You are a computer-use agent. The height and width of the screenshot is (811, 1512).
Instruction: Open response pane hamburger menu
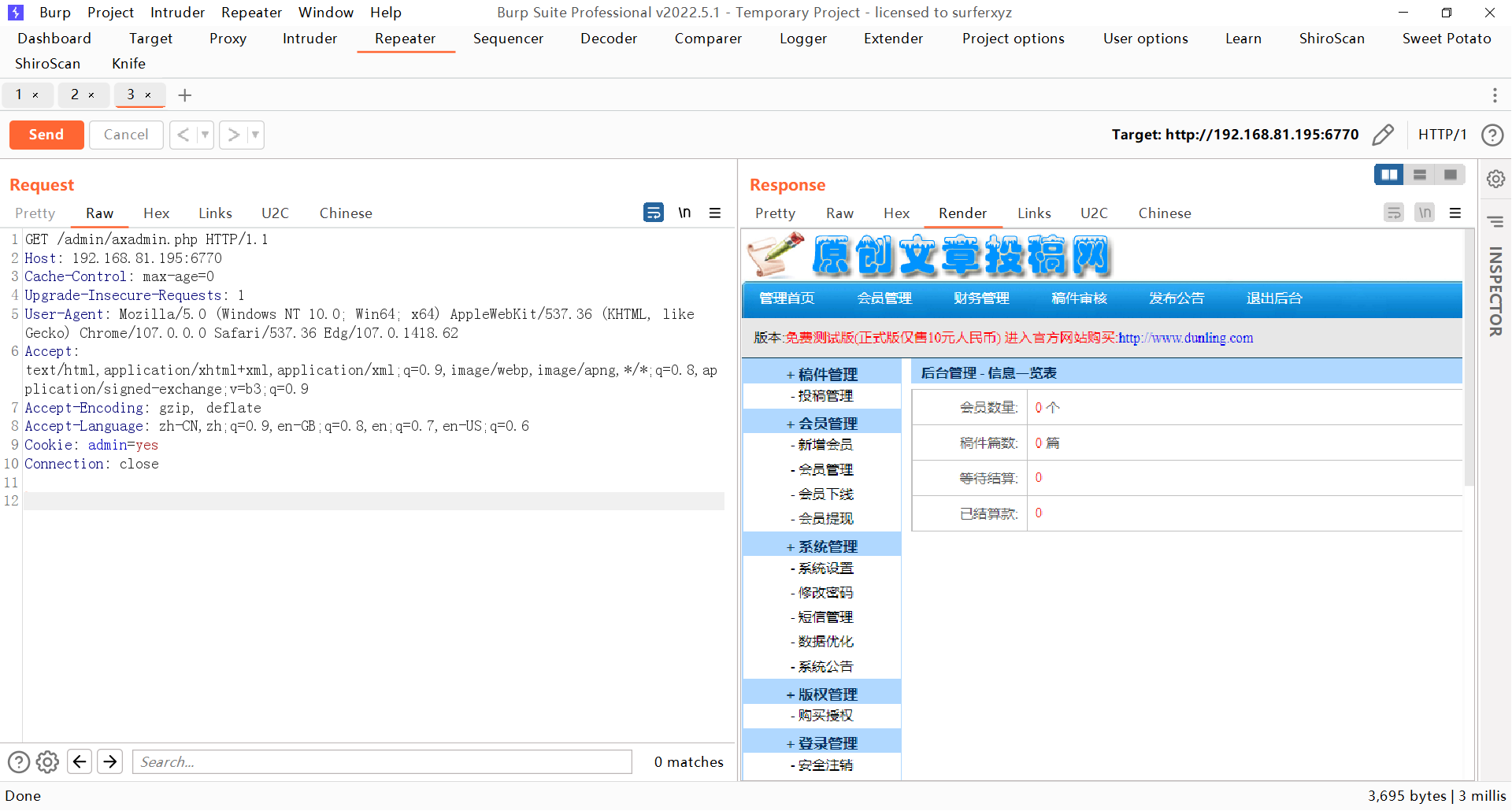click(1455, 213)
